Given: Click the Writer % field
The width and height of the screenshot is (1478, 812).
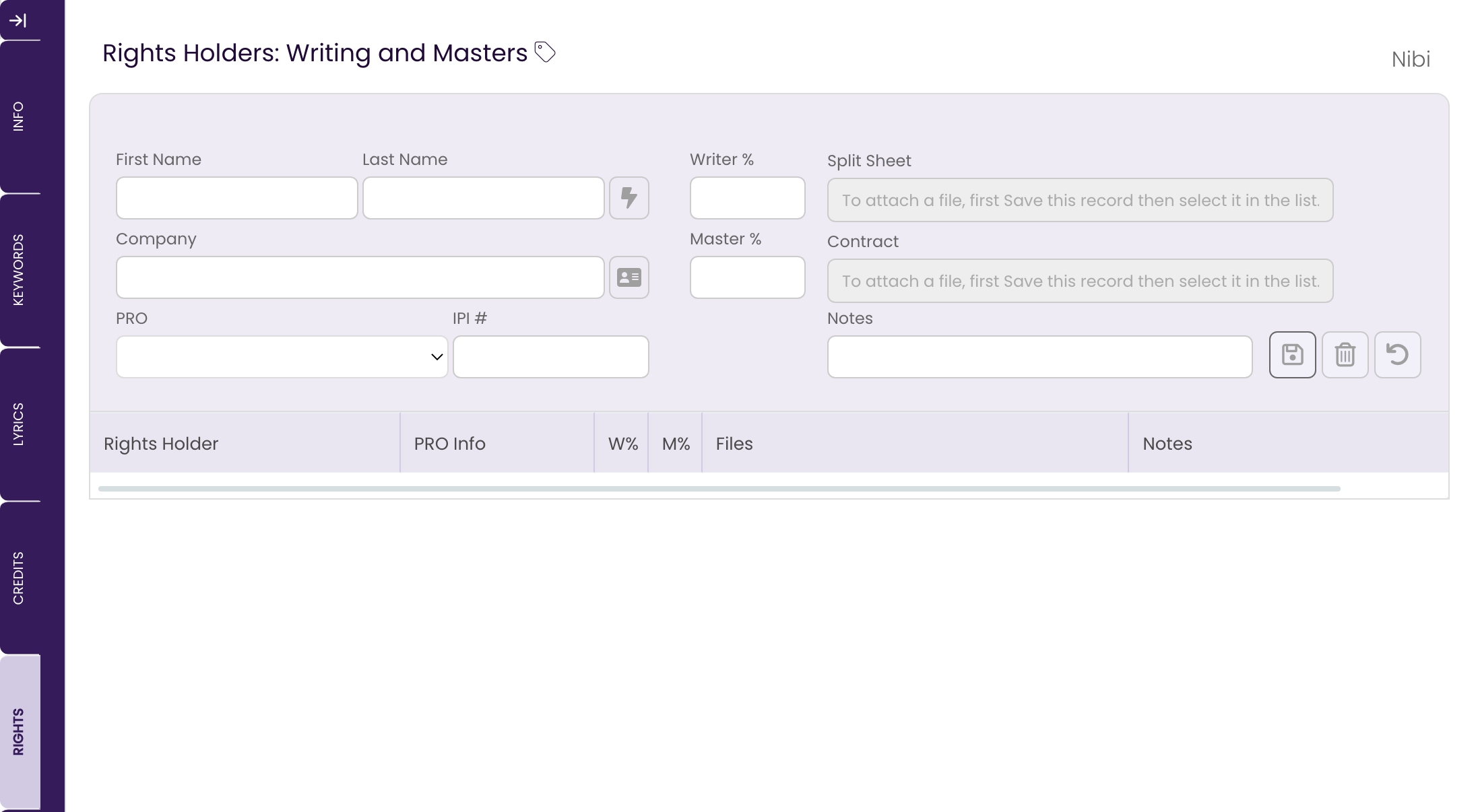Looking at the screenshot, I should (x=748, y=198).
